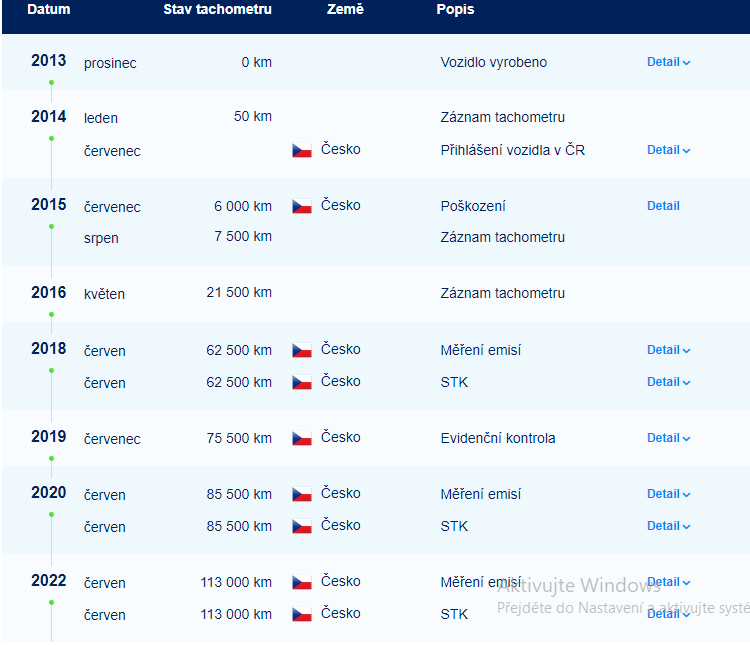Click the 2016 timeline dot marker
The image size is (750, 645).
52,315
